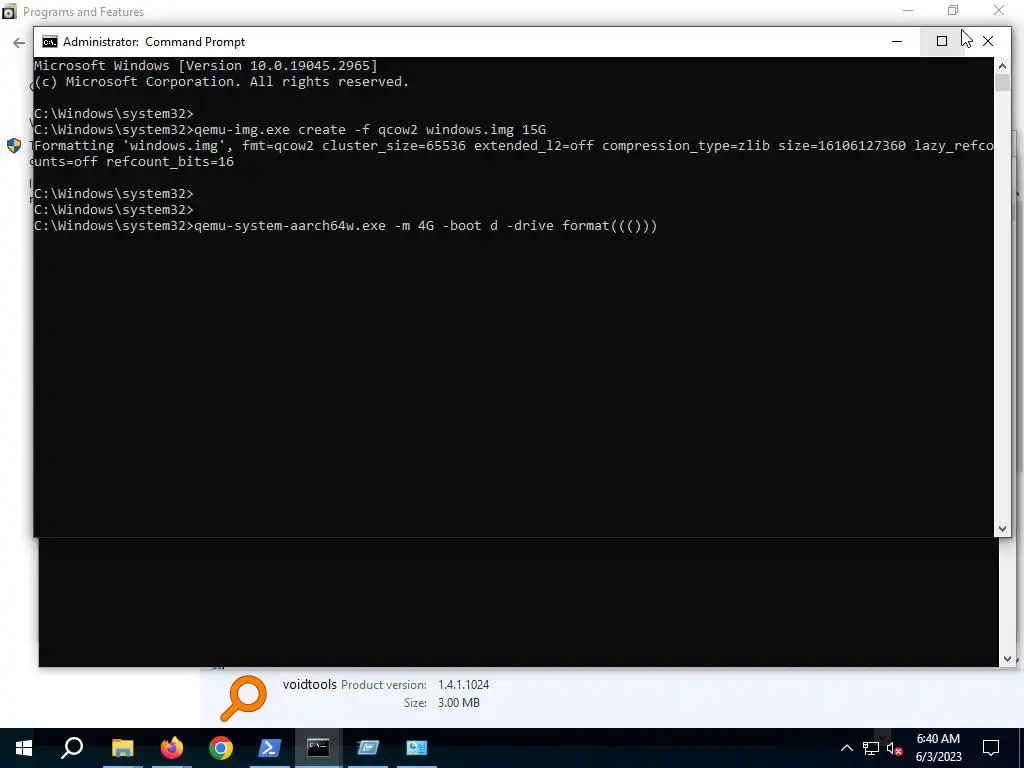Screen dimensions: 1024x768
Task: Click the Programs and Features window icon
Action: click(9, 12)
